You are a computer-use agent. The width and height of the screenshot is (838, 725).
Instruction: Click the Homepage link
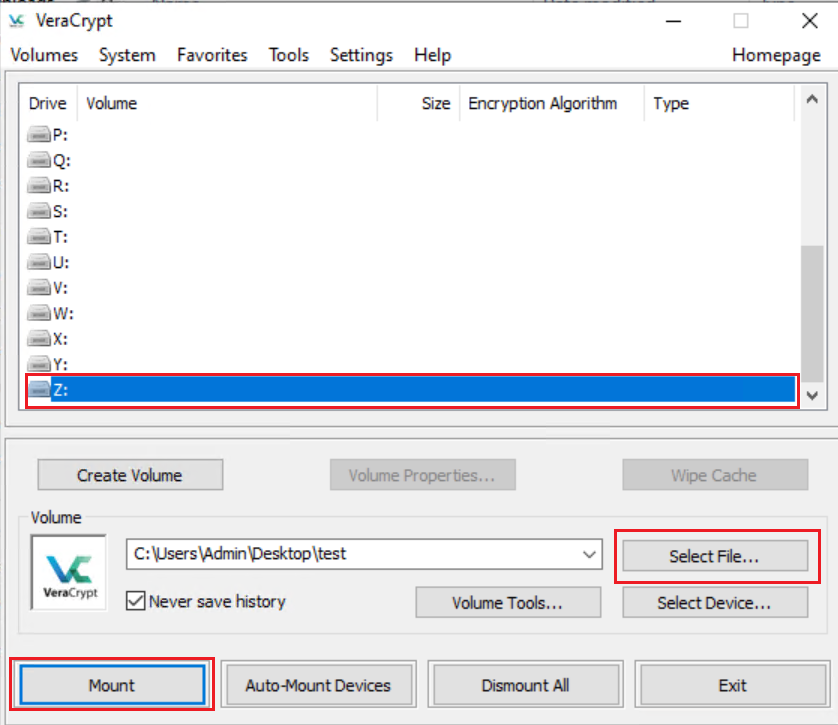776,55
